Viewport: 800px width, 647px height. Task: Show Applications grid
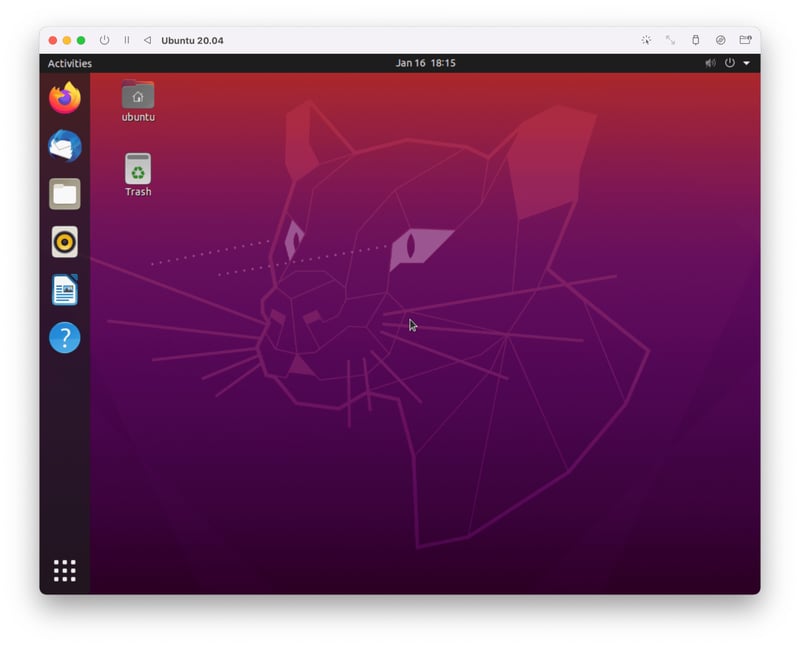click(x=65, y=571)
